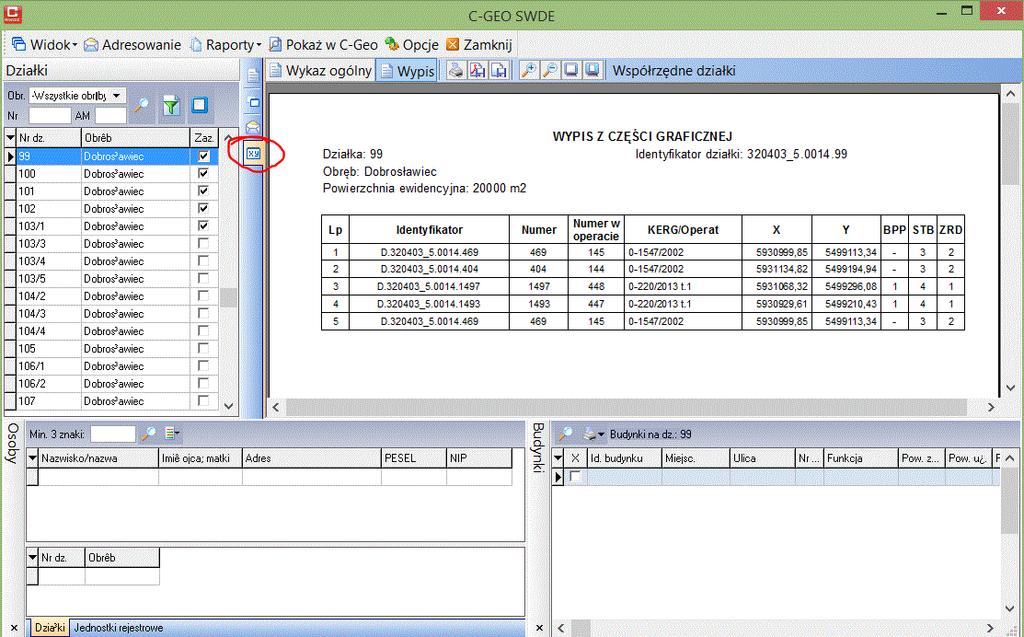Click the Działki list scroll down arrow
The width and height of the screenshot is (1024, 637).
pos(229,406)
